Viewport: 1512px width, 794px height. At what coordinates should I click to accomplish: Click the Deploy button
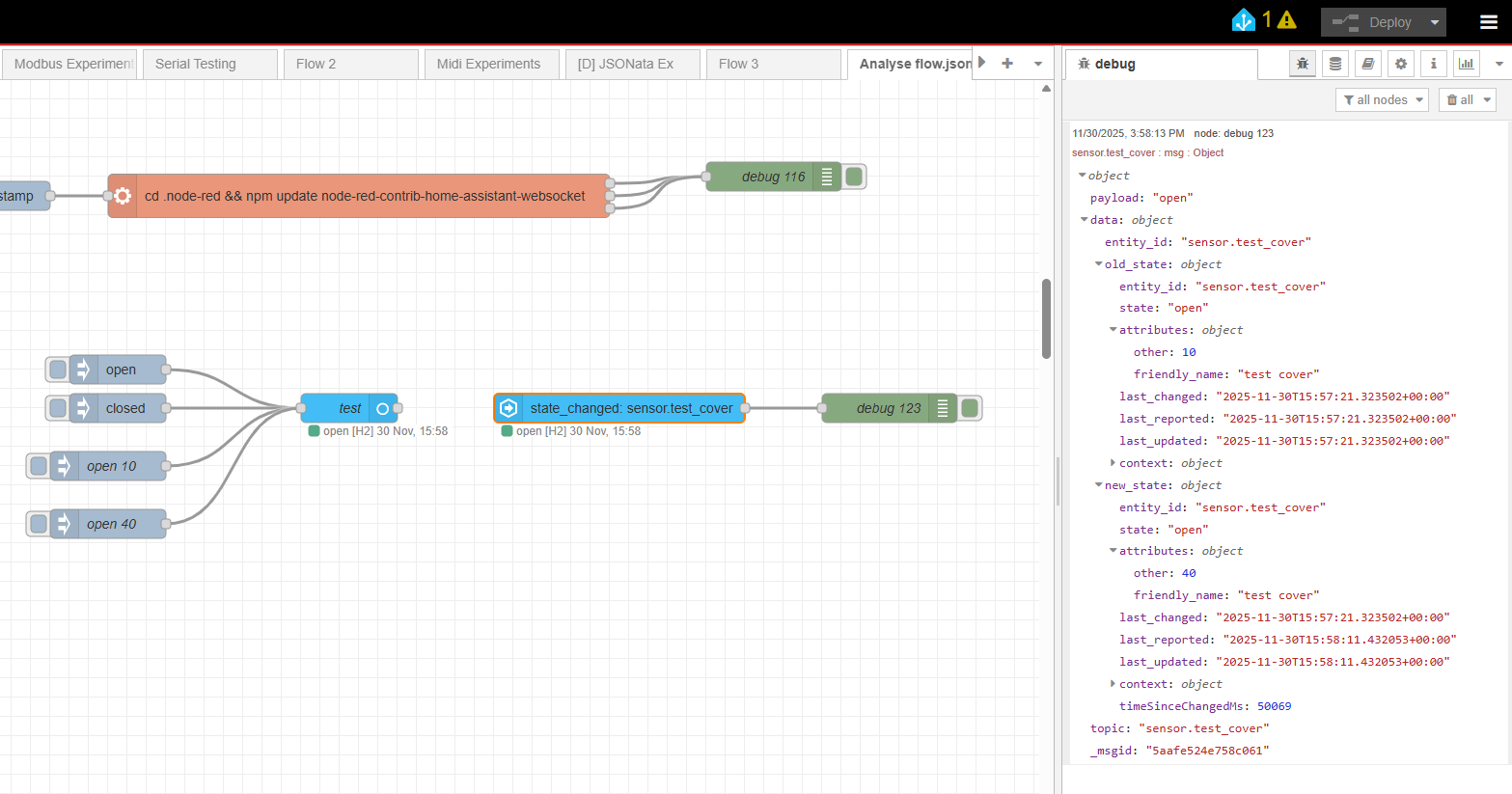tap(1373, 22)
